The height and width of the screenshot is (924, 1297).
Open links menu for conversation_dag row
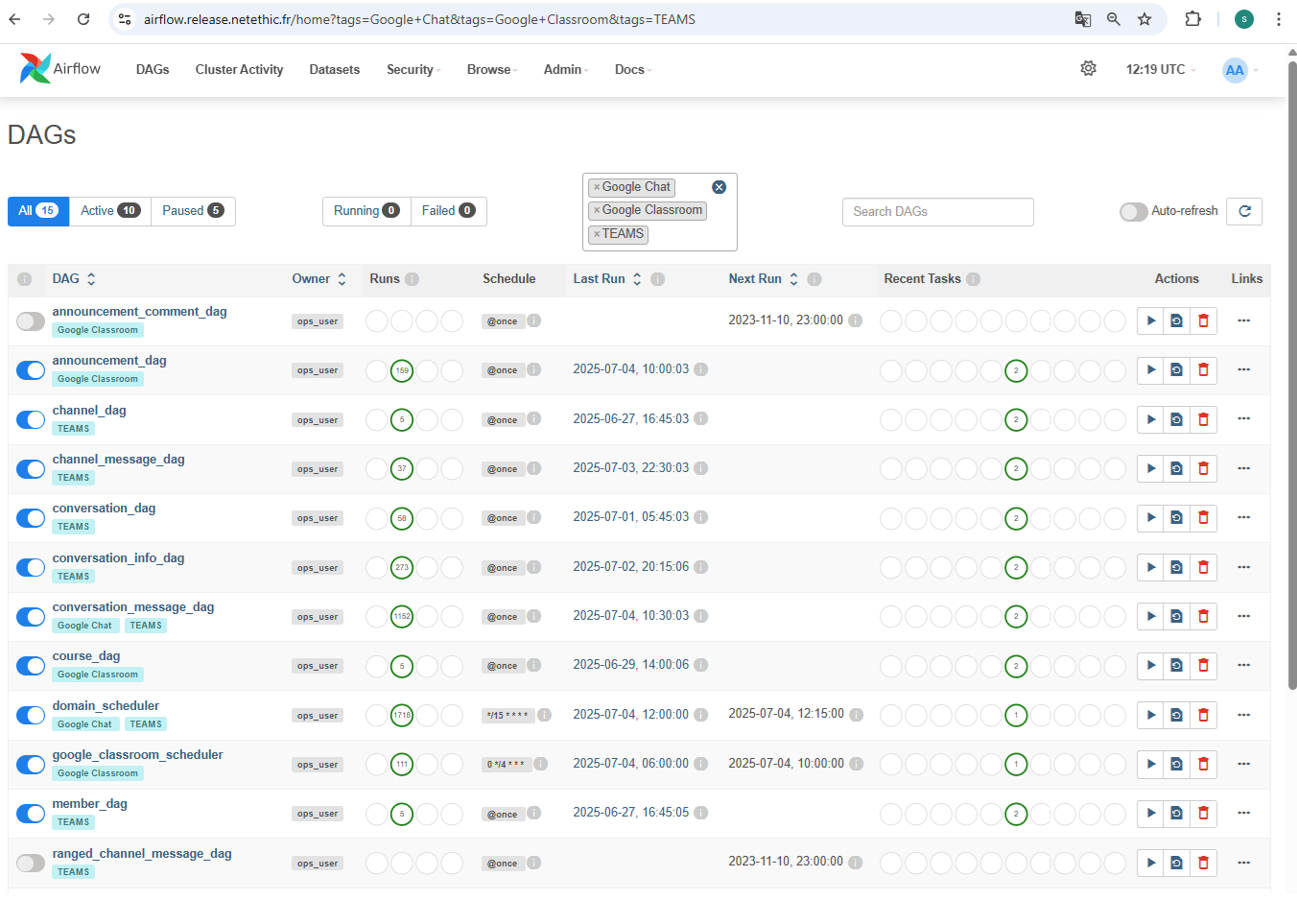[1243, 518]
